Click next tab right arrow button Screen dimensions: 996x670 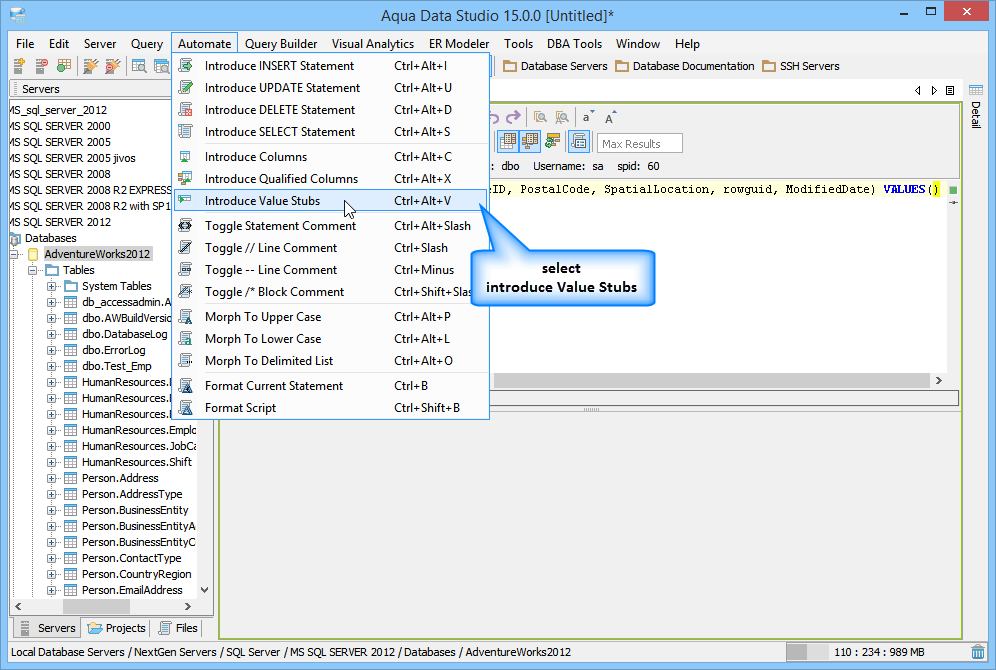click(x=934, y=90)
